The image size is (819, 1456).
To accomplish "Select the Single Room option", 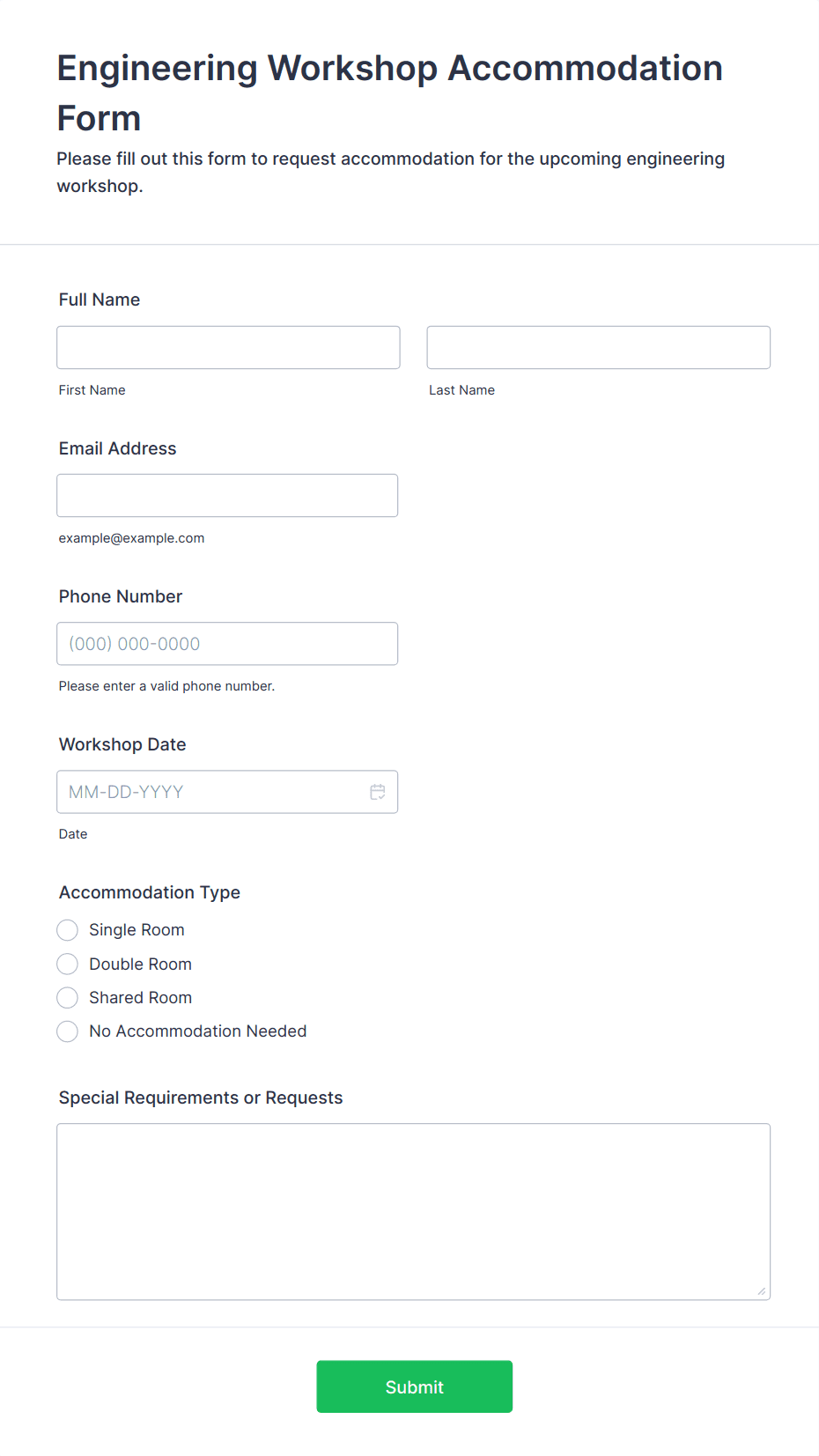I will click(x=68, y=930).
